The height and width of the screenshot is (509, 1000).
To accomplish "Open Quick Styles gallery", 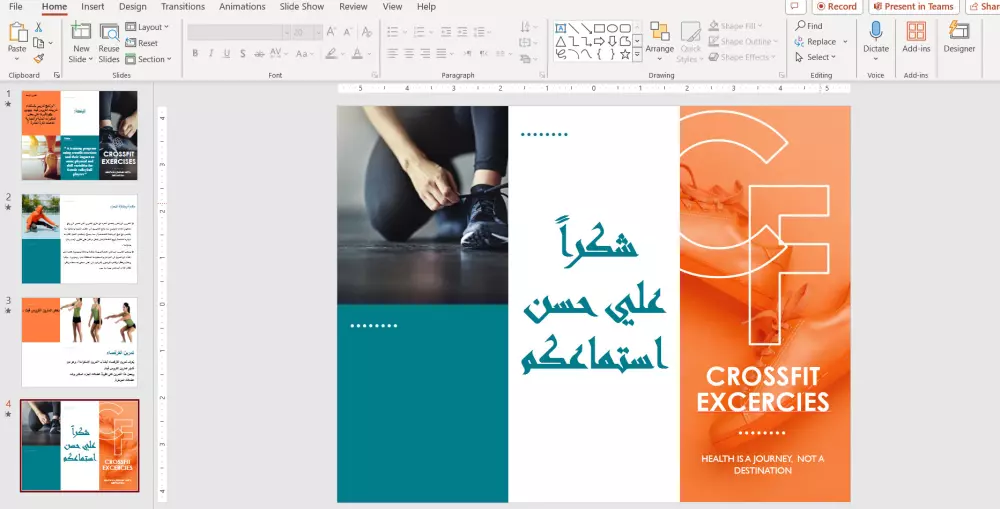I will (690, 42).
